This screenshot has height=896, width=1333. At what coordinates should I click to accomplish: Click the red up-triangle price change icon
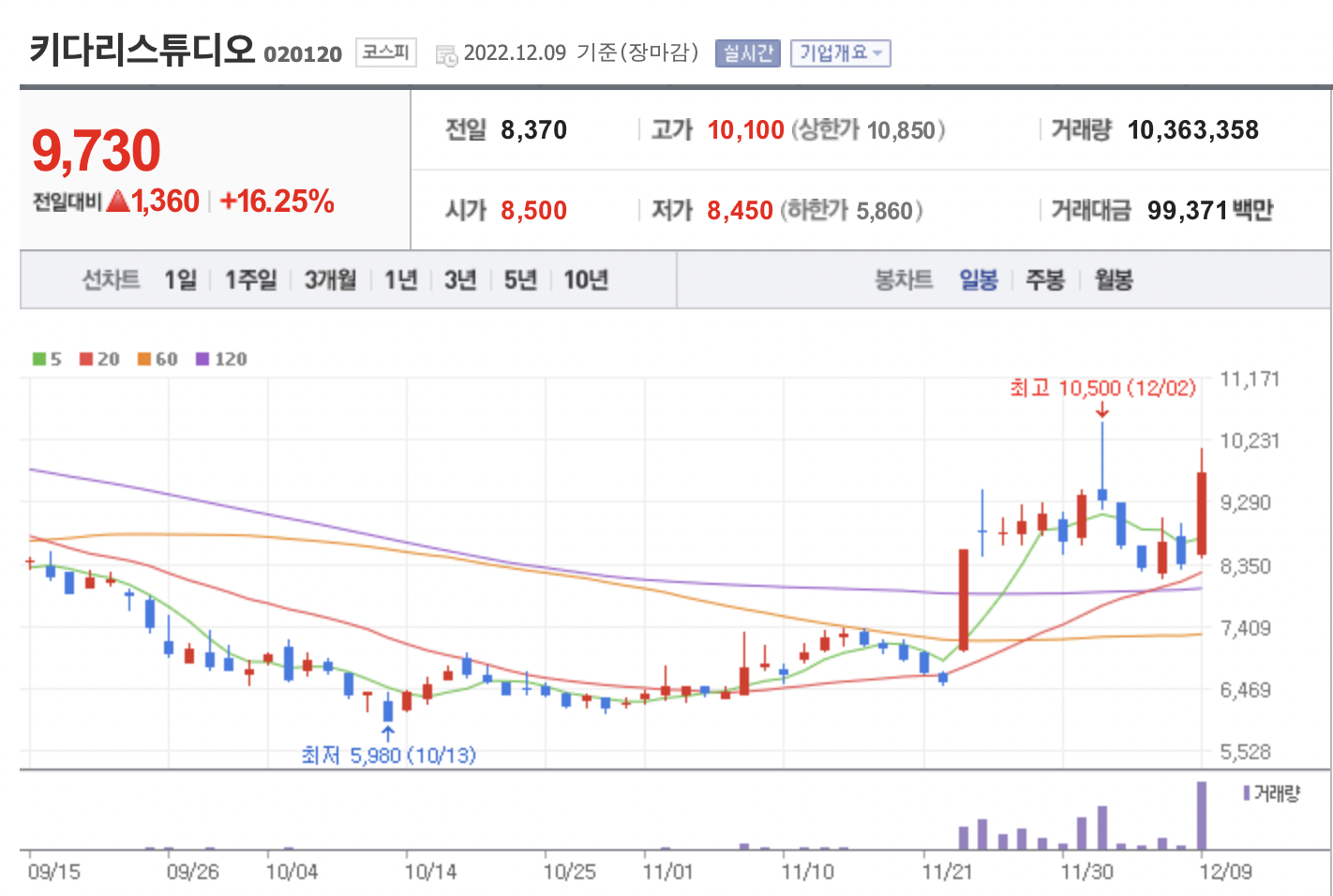[x=118, y=201]
